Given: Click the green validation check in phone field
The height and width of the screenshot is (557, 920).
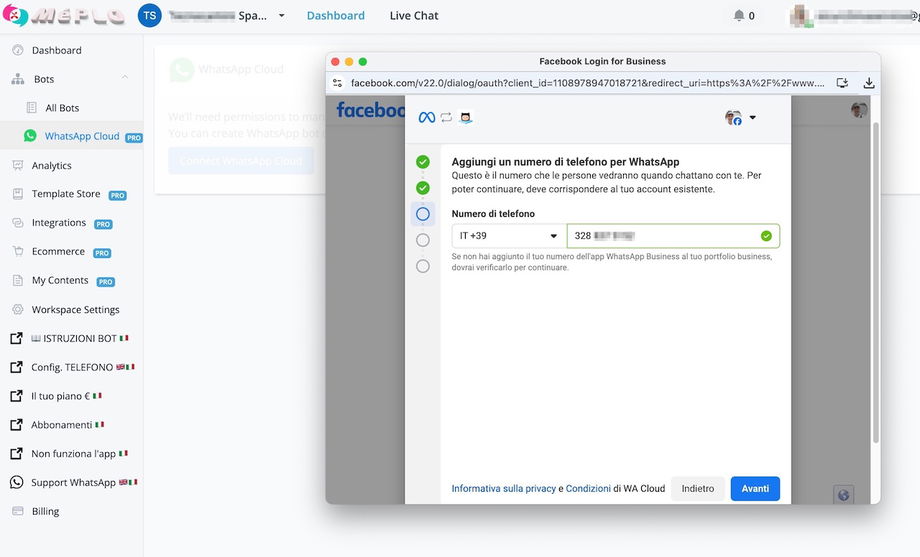Looking at the screenshot, I should 766,236.
